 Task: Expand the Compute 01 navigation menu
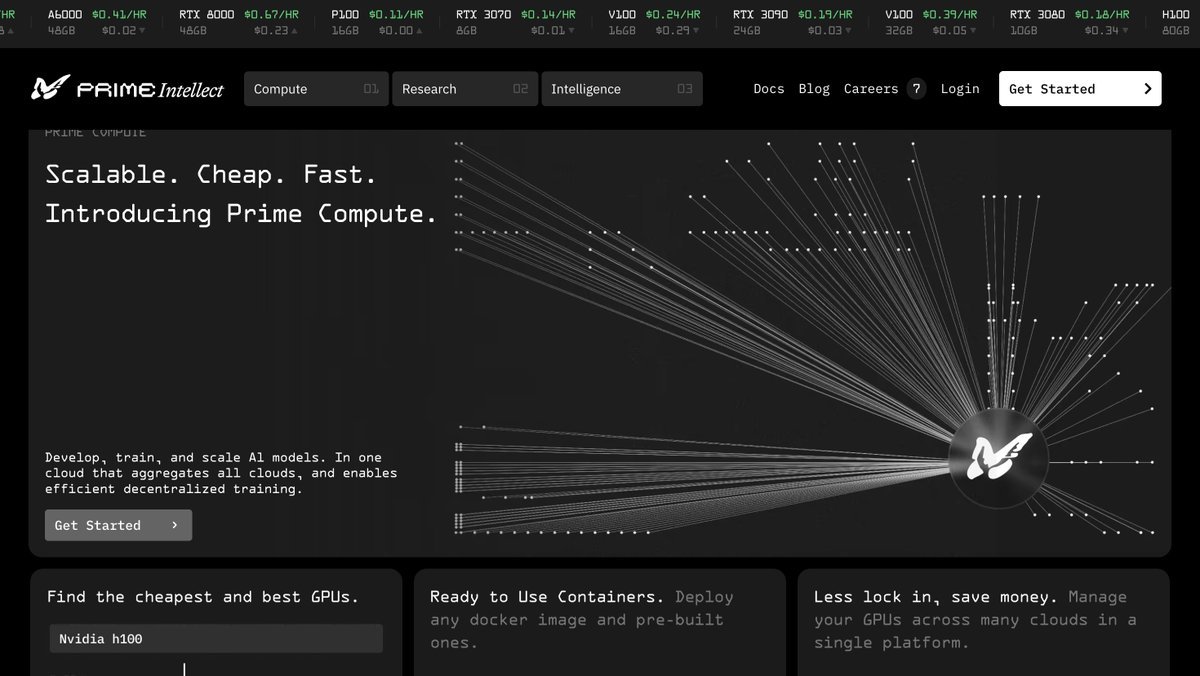tap(315, 89)
